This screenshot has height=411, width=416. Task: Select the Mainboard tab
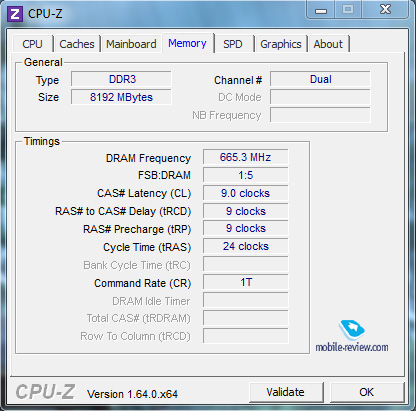(131, 44)
